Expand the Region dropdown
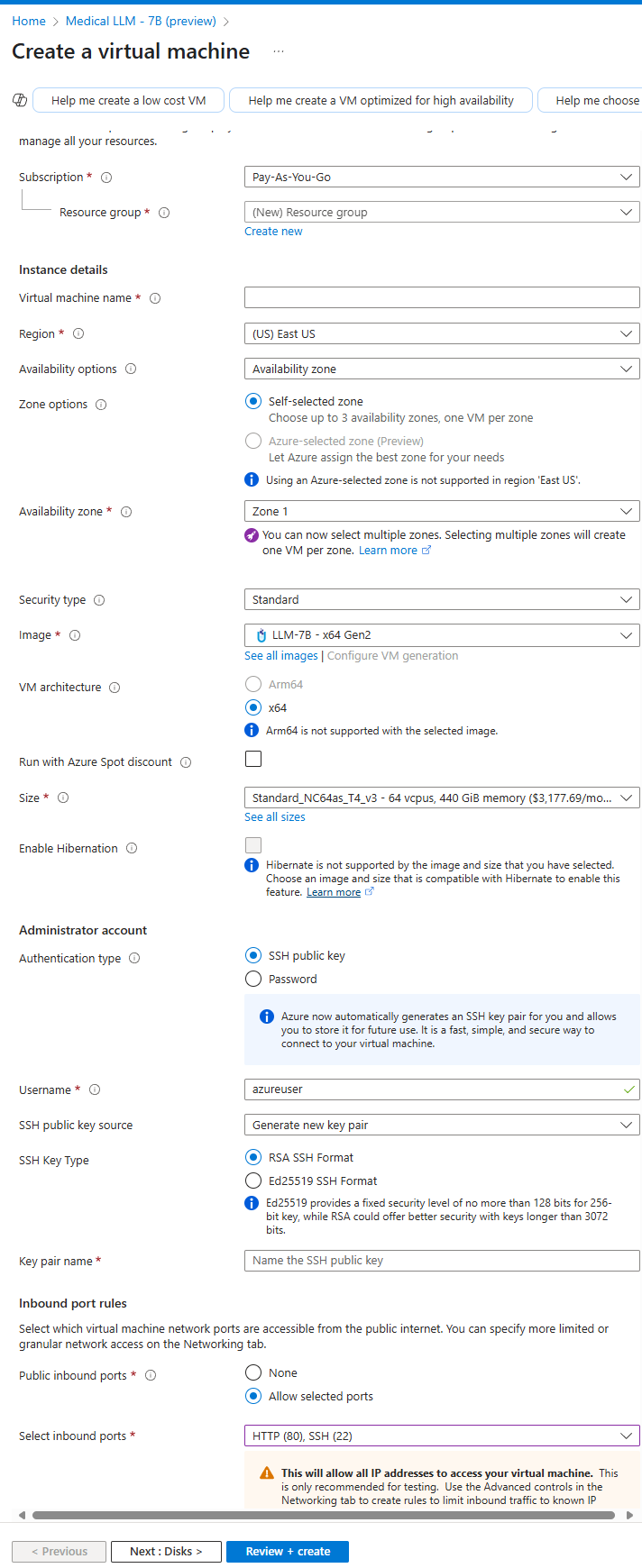This screenshot has width=642, height=1568. [x=442, y=333]
